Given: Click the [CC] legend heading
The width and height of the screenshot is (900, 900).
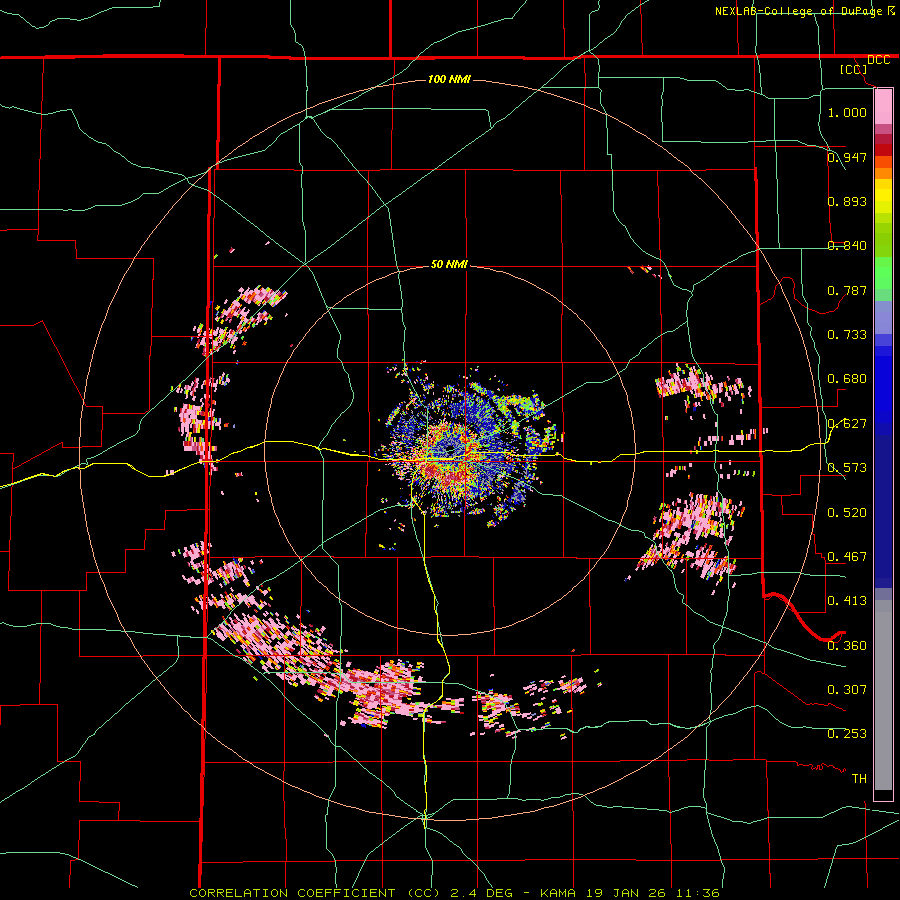Looking at the screenshot, I should (853, 69).
